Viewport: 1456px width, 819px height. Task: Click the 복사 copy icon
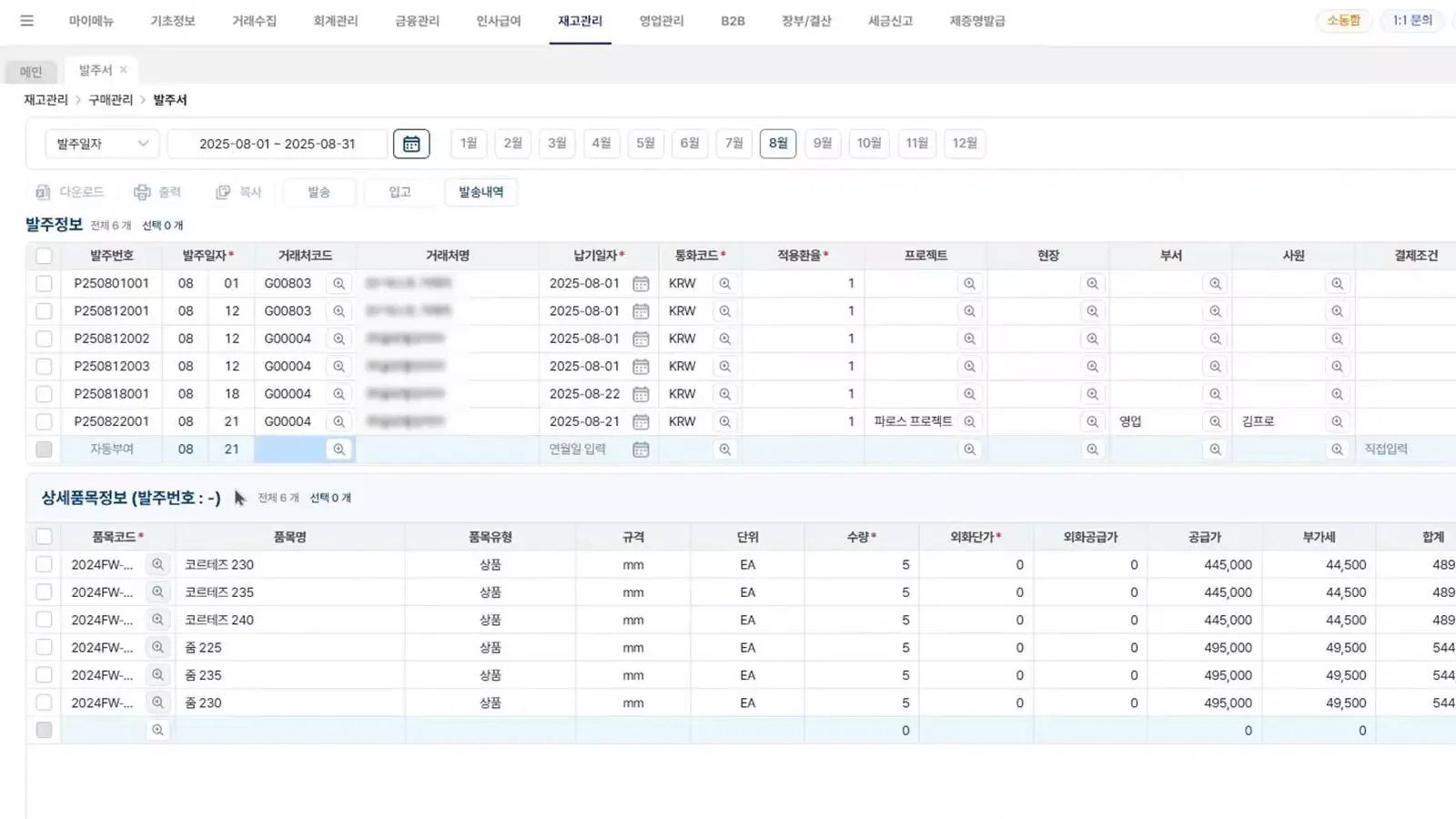[223, 192]
